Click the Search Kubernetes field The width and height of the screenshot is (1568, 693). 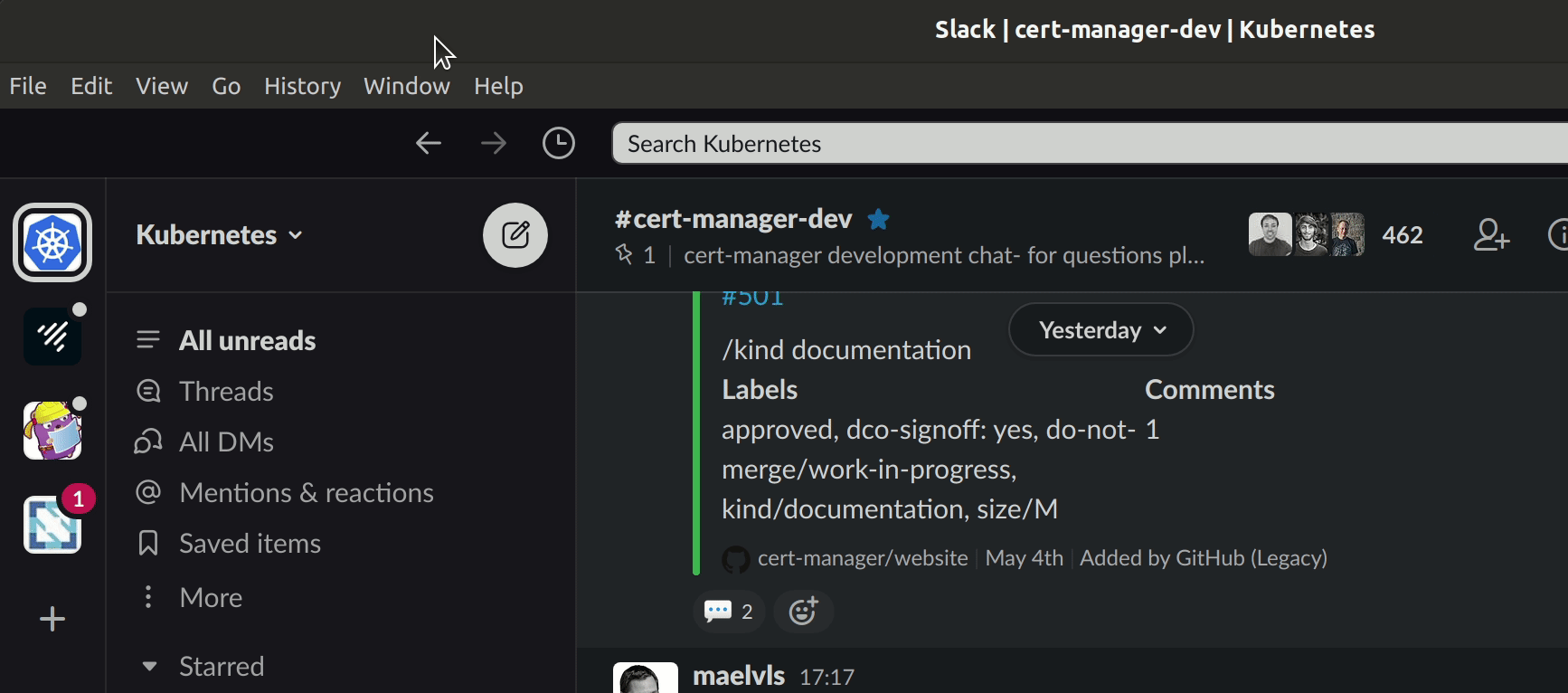point(1085,144)
